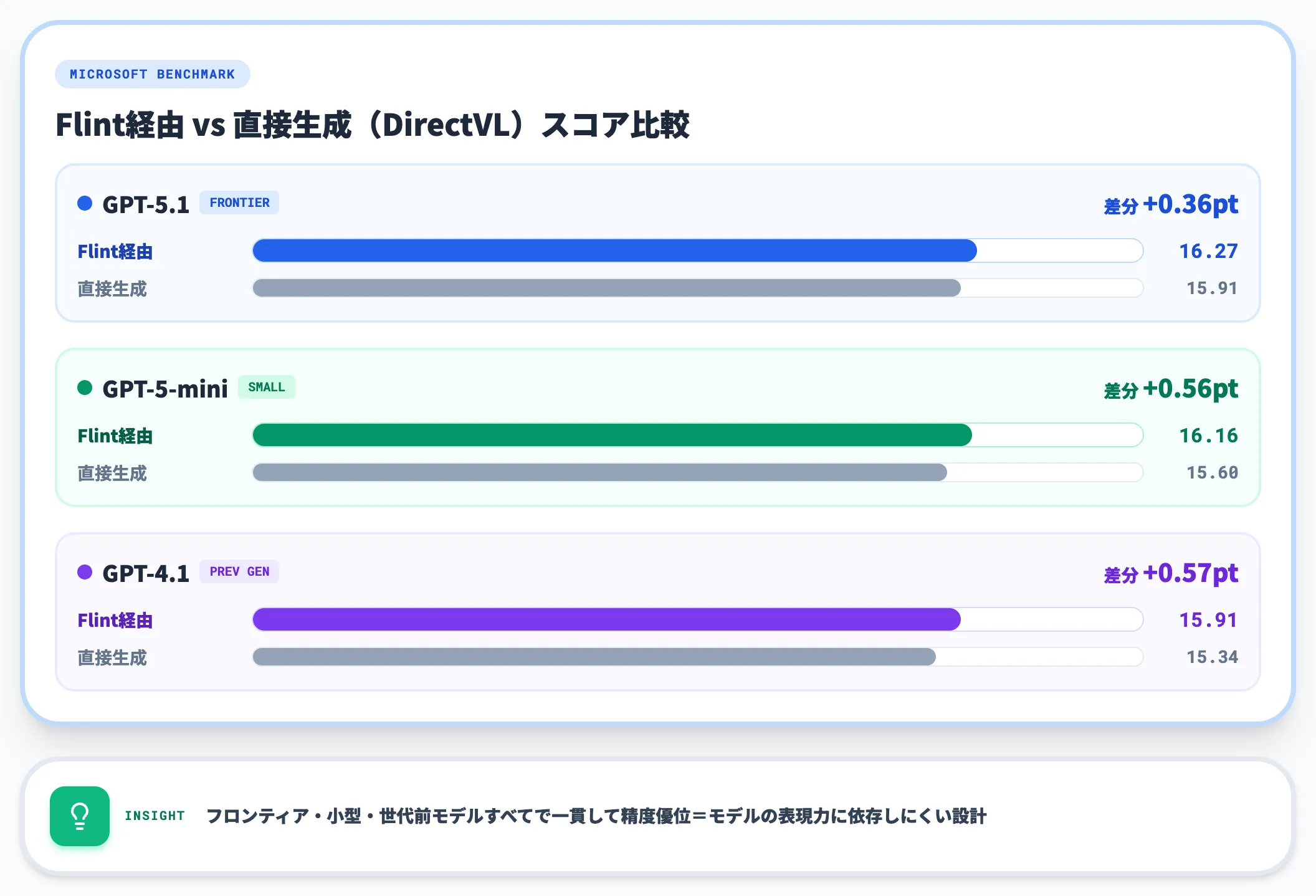Click the purple GPT-4.1 Flint bar

point(607,619)
